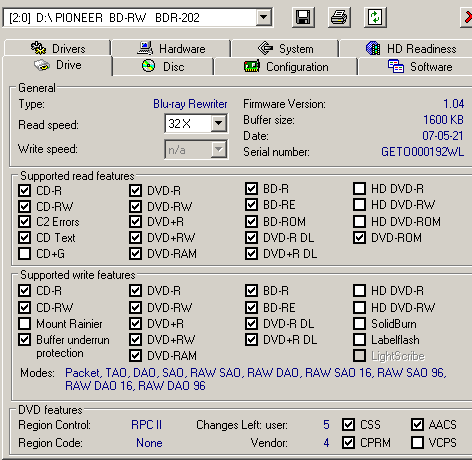Switch to the Drivers tab
This screenshot has width=472, height=460.
click(x=57, y=49)
